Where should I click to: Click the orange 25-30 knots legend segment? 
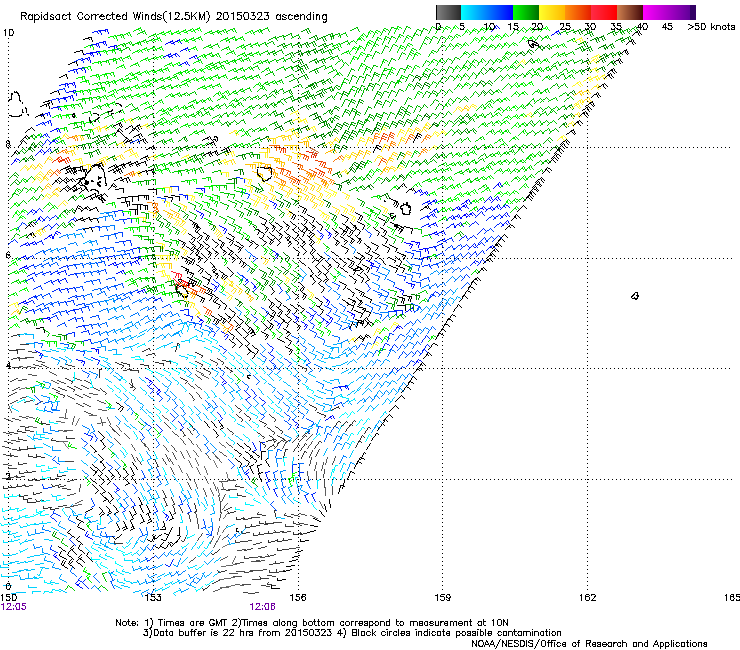coord(578,12)
